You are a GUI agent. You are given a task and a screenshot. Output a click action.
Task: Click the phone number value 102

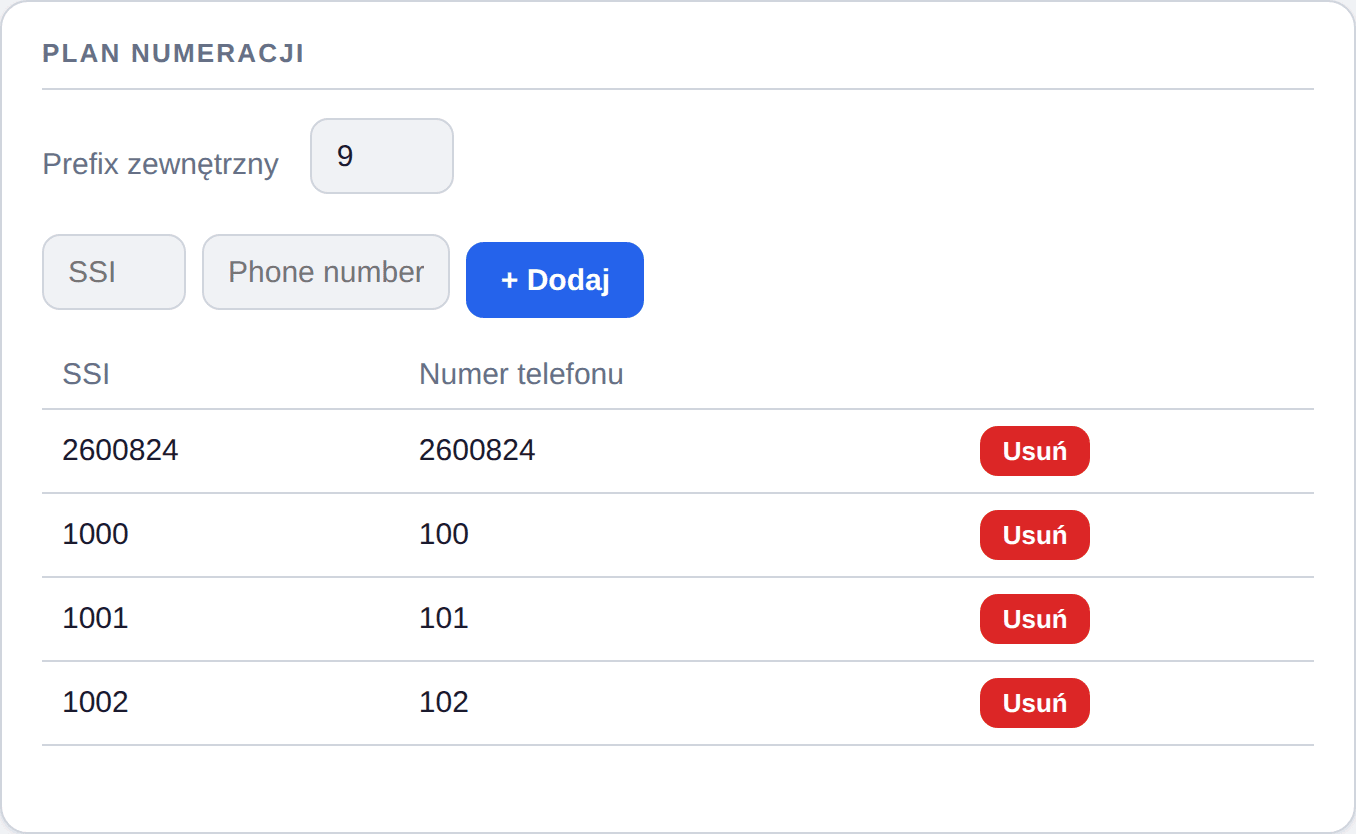coord(444,702)
